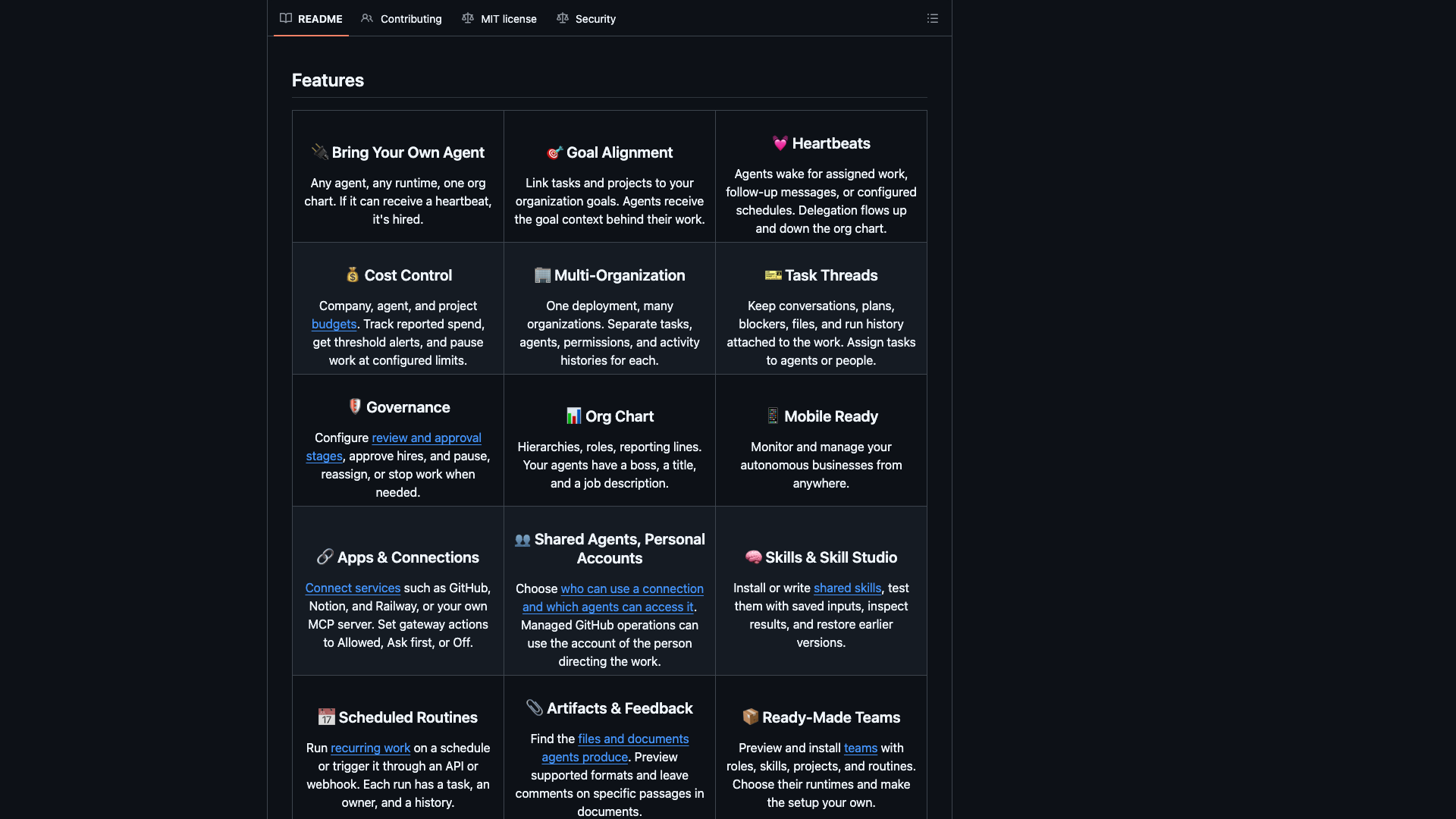Follow the shared skills link
Screen dimensions: 1456x819
point(847,588)
